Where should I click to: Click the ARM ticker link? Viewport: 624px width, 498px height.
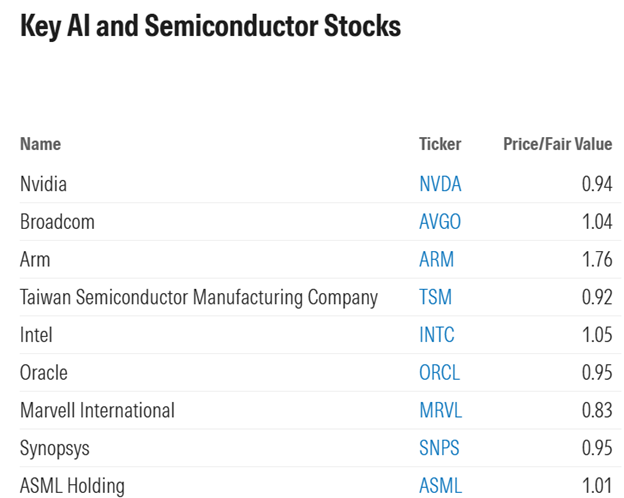pyautogui.click(x=436, y=260)
